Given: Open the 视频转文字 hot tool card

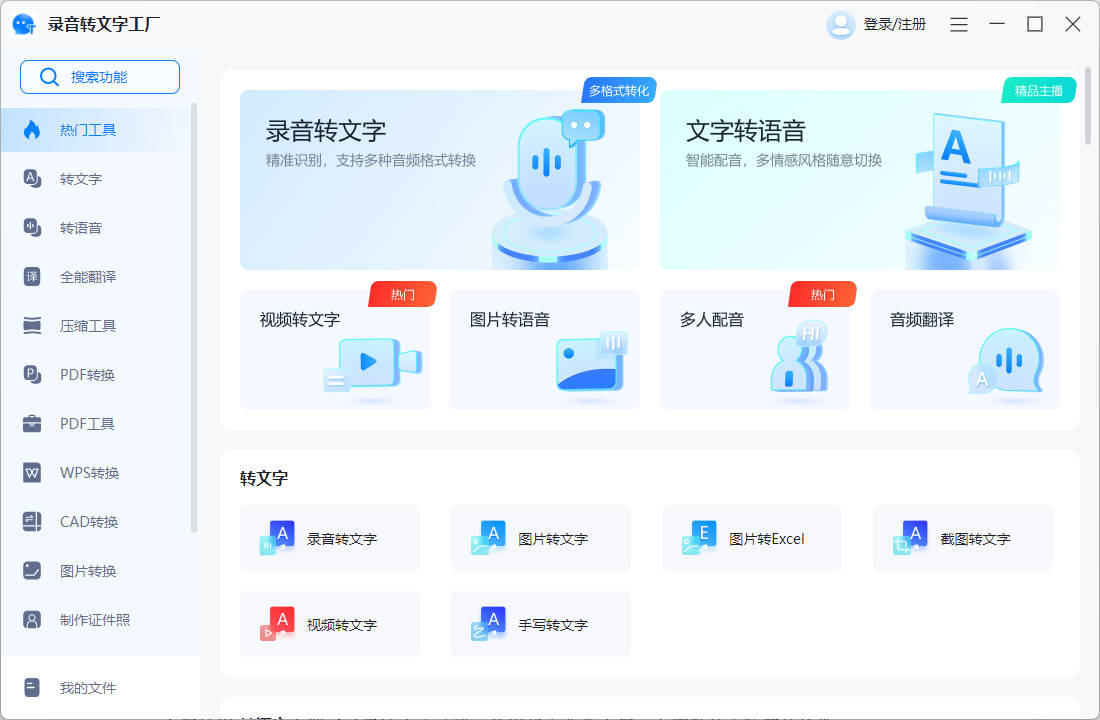Looking at the screenshot, I should coord(335,350).
